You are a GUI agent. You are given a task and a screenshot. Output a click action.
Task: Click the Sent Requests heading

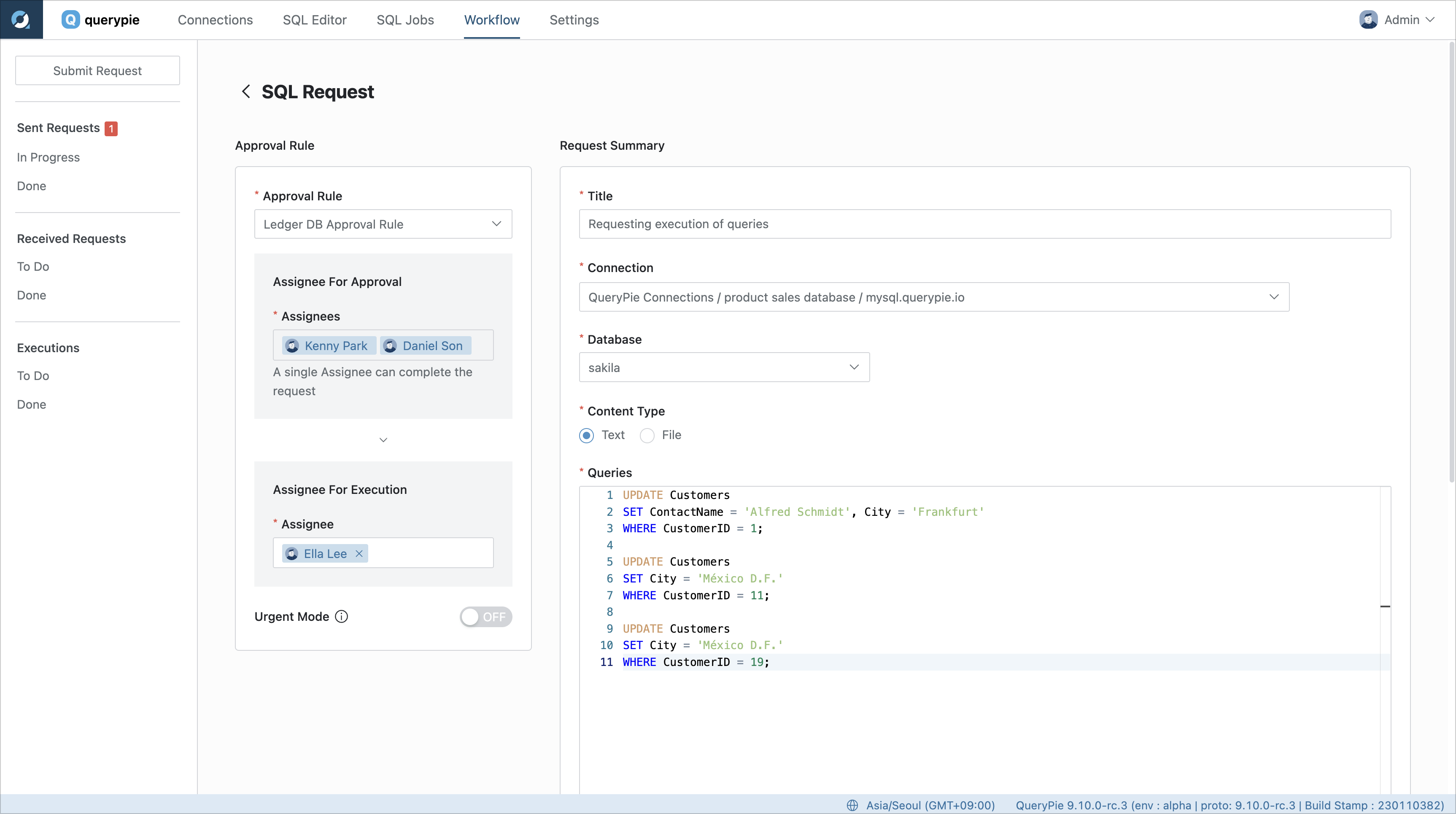(58, 128)
